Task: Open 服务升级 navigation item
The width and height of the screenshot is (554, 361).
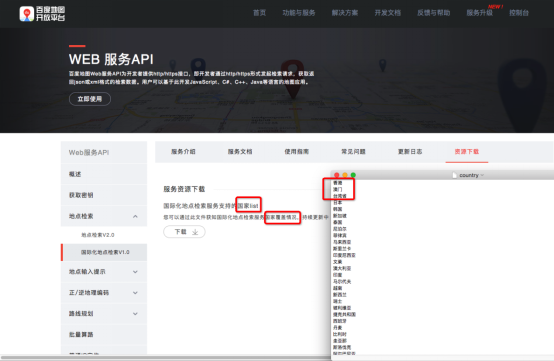Action: [x=479, y=13]
